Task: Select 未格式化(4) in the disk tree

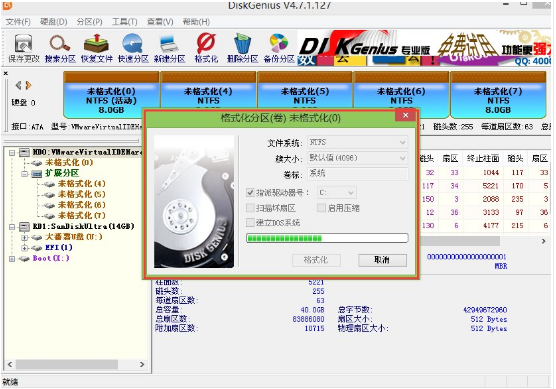Action: click(82, 184)
